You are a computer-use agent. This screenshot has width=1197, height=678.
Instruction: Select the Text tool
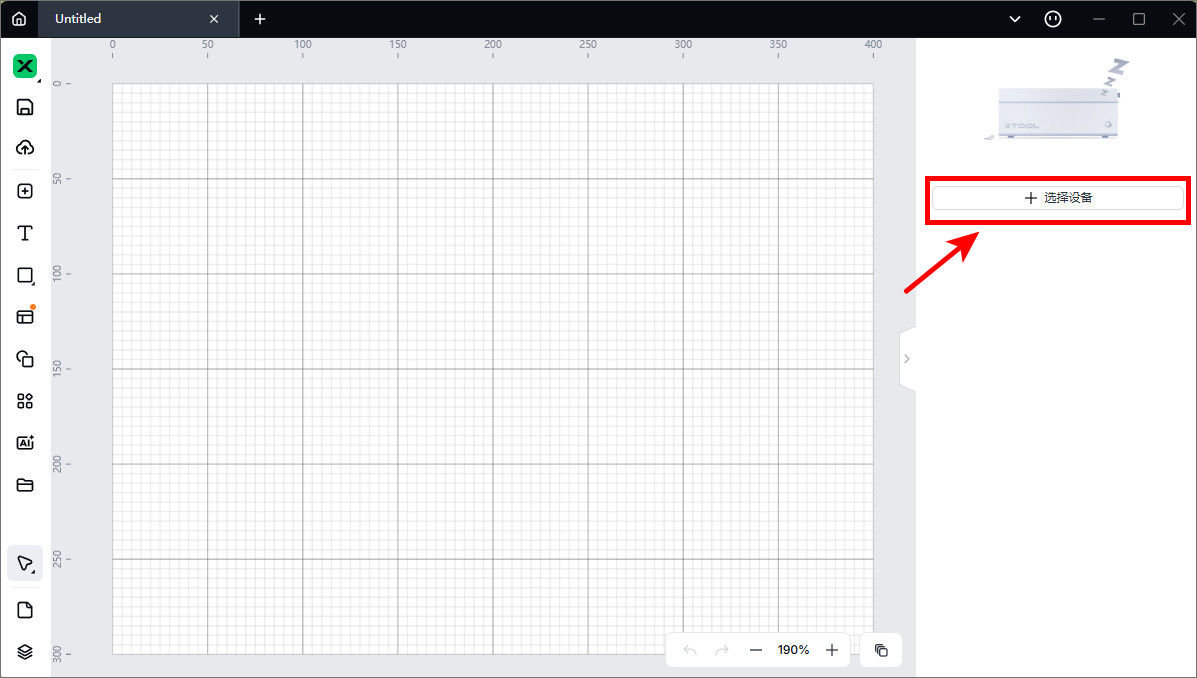pyautogui.click(x=25, y=233)
